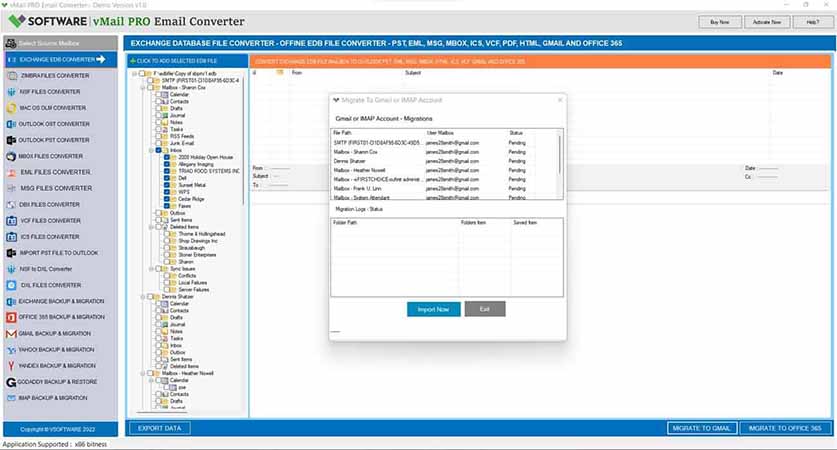Click the NSF Files Converter icon
This screenshot has width=837, height=450.
12,92
